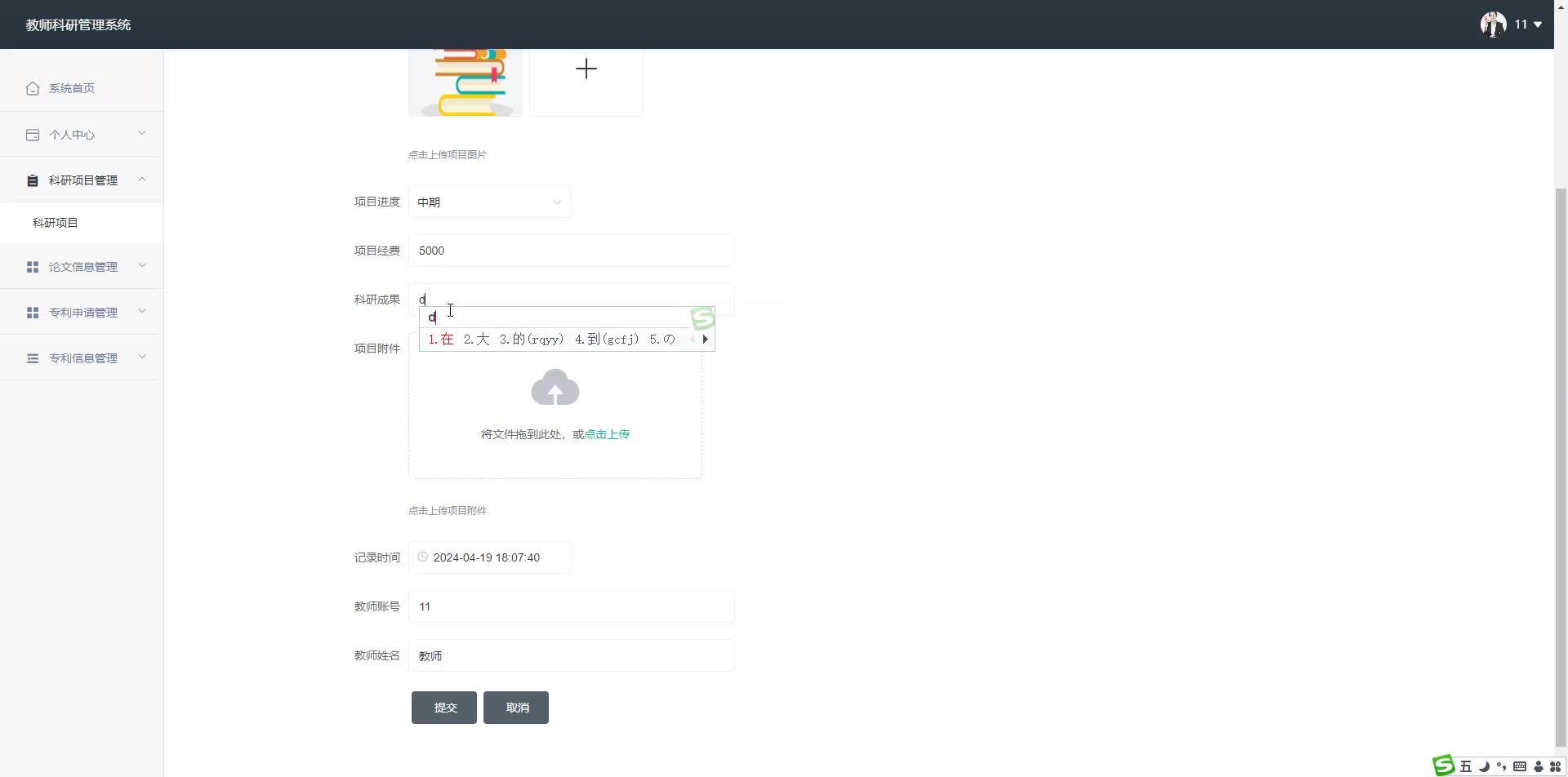The height and width of the screenshot is (777, 1568).
Task: Click the 点击上传项目图片 hint text
Action: (448, 154)
